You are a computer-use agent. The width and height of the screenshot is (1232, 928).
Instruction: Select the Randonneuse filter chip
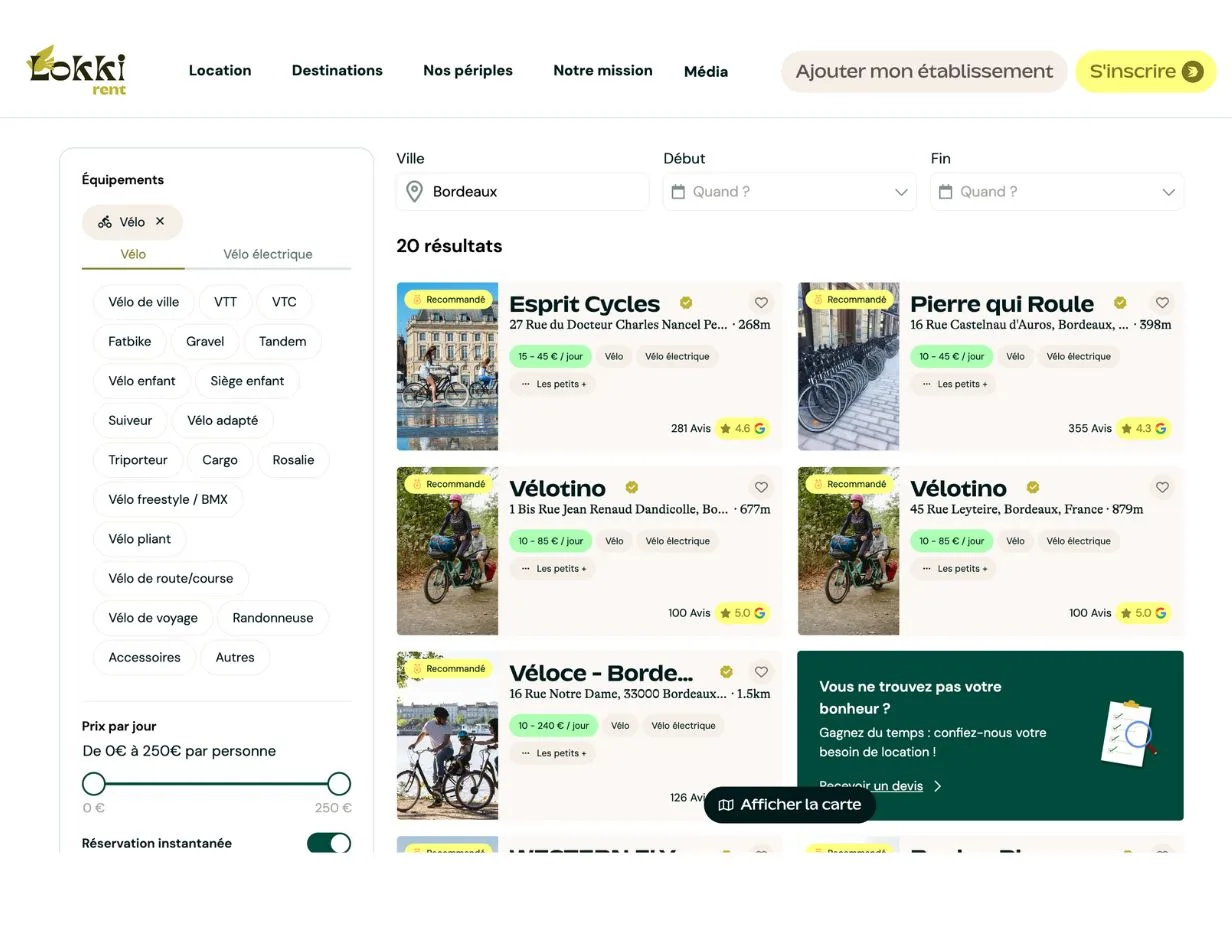[x=273, y=618]
